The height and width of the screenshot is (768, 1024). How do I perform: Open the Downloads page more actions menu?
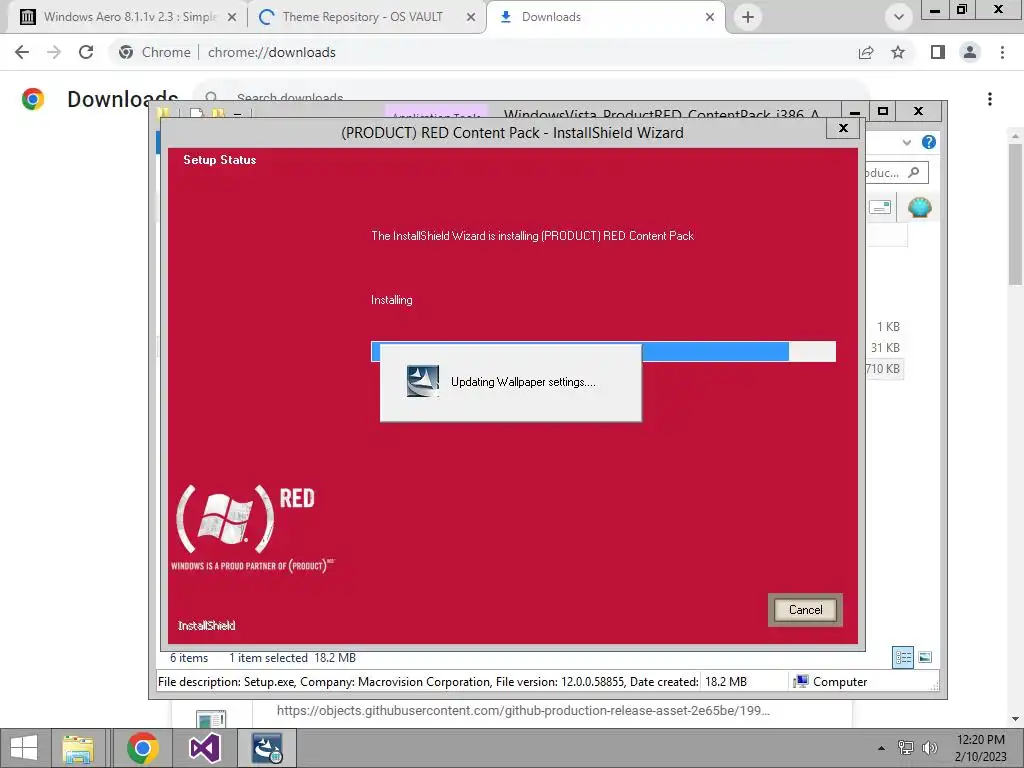(x=990, y=99)
